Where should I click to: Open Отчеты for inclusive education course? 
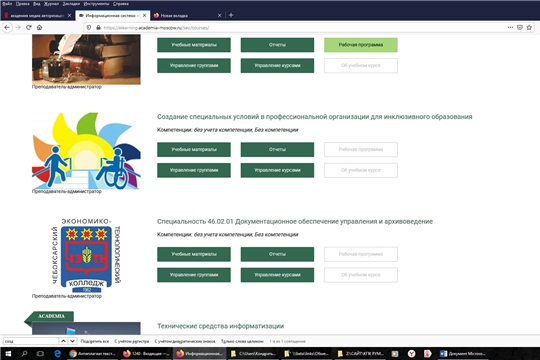click(x=277, y=150)
